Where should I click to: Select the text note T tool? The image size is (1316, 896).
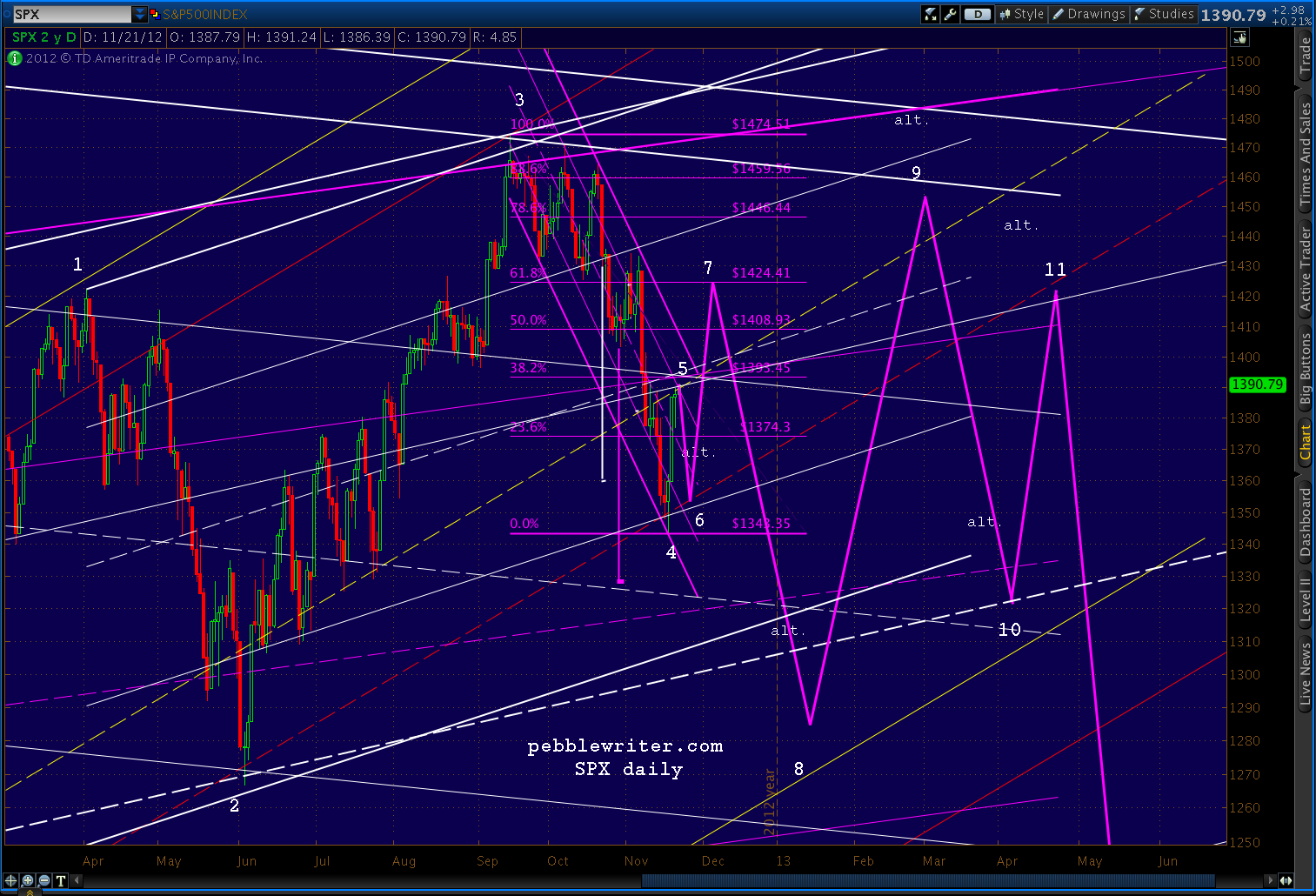click(x=60, y=880)
